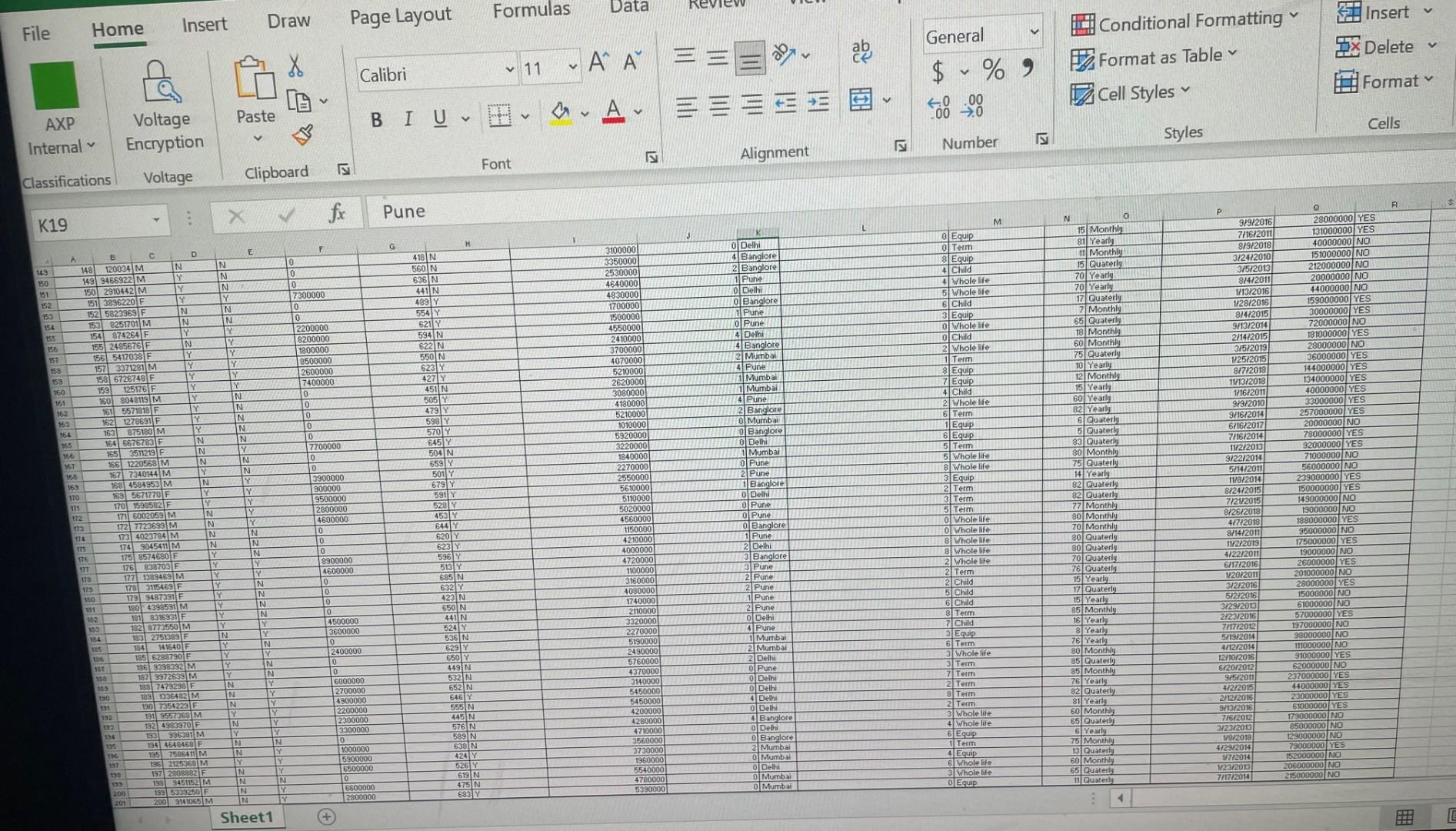Apply bold formatting to selected cell
Image resolution: width=1456 pixels, height=831 pixels.
375,118
